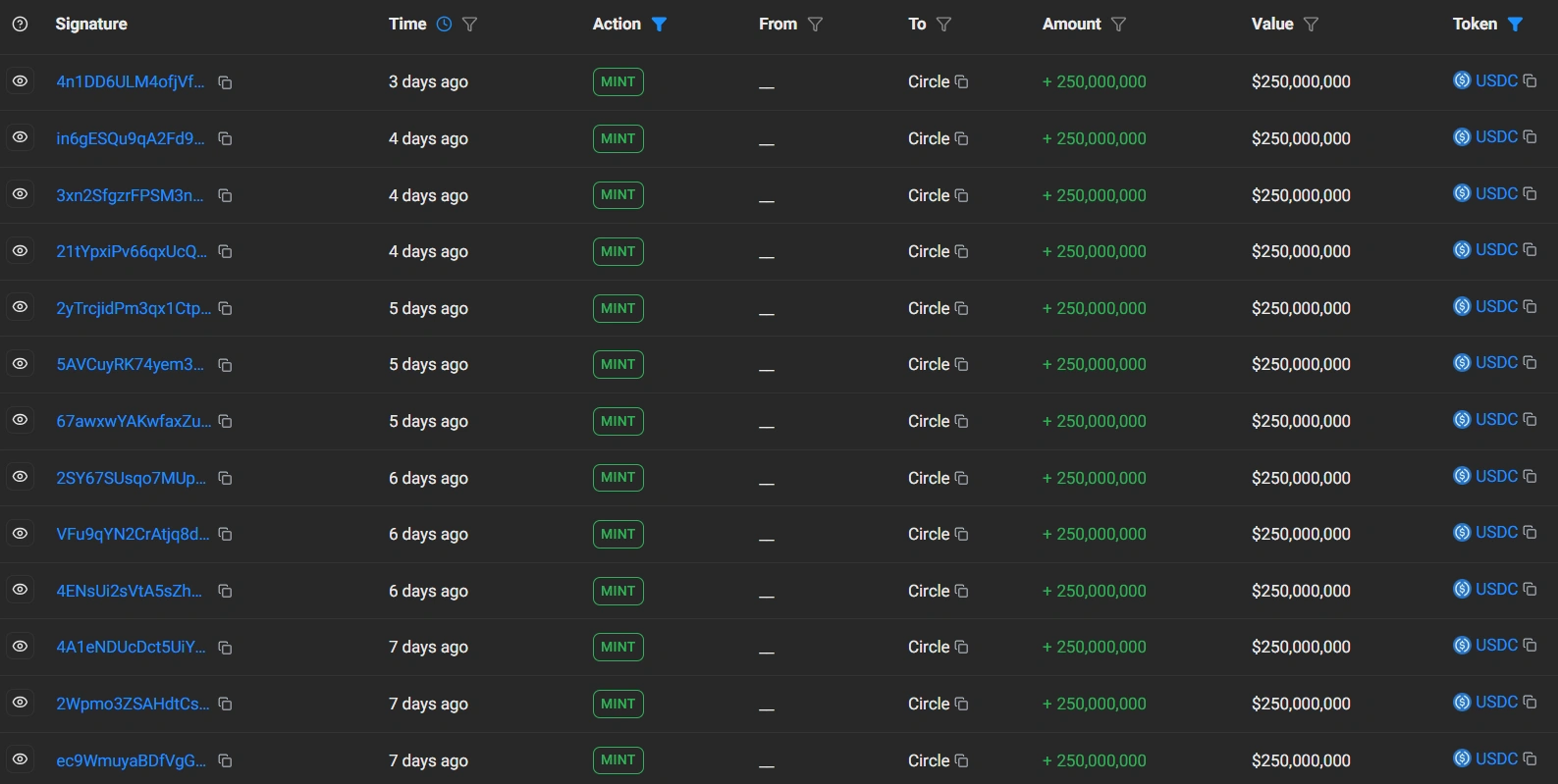The width and height of the screenshot is (1558, 784).
Task: Open transaction 3xn2SfgzrFPSM3n
Action: coord(130,195)
